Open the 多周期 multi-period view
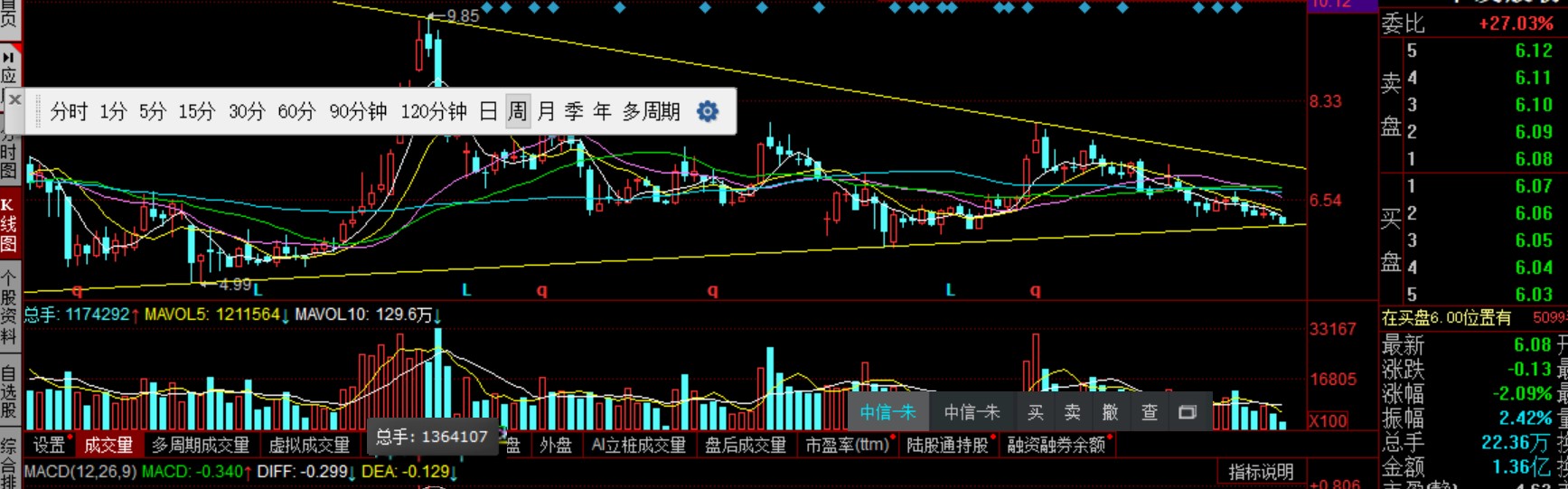The width and height of the screenshot is (1568, 489). [x=651, y=112]
